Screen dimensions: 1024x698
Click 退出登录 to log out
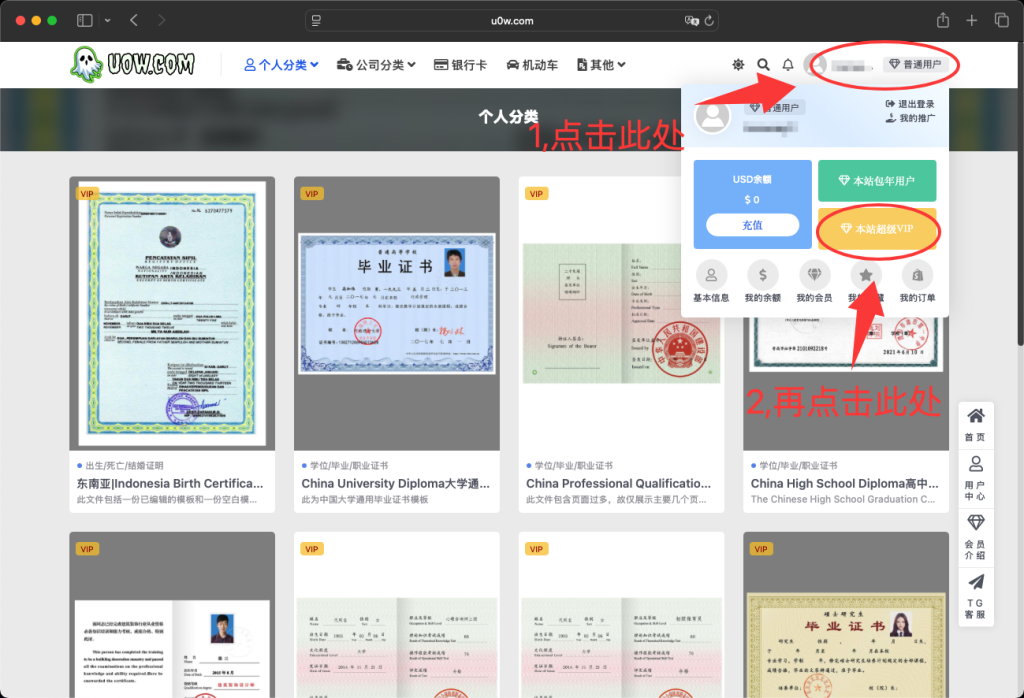pos(910,104)
